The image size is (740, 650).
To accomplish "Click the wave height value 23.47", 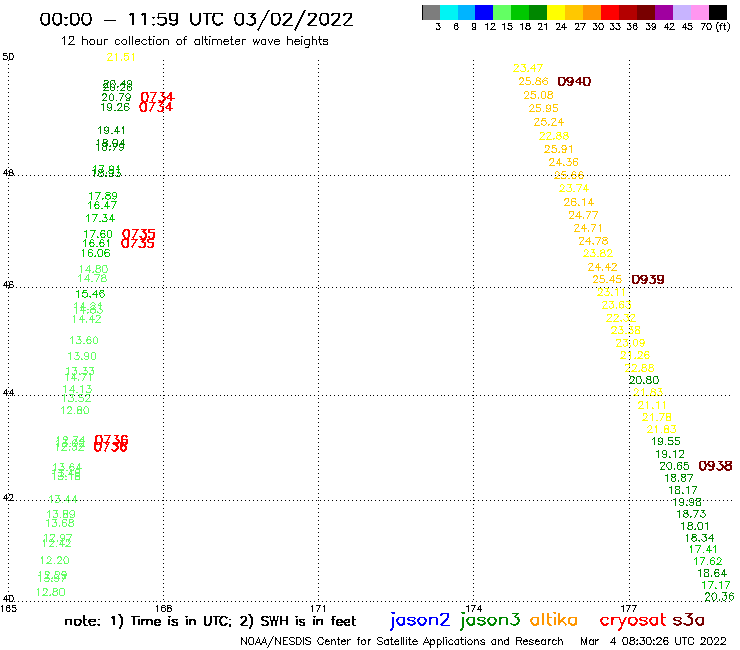I will 528,68.
